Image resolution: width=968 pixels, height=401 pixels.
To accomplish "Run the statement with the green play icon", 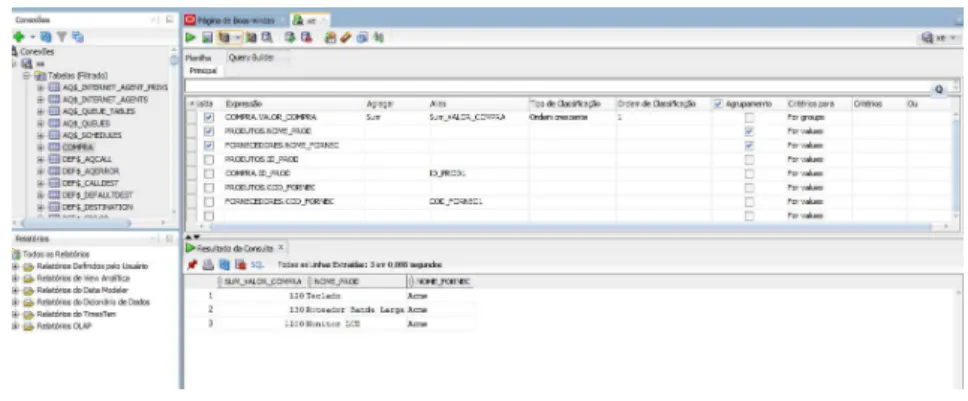I will (191, 38).
